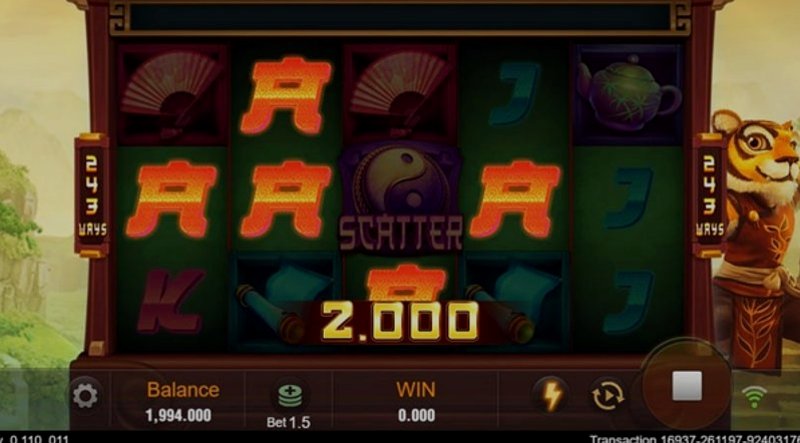Select the K symbol on first reel
Image resolution: width=800 pixels, height=443 pixels.
click(x=171, y=301)
